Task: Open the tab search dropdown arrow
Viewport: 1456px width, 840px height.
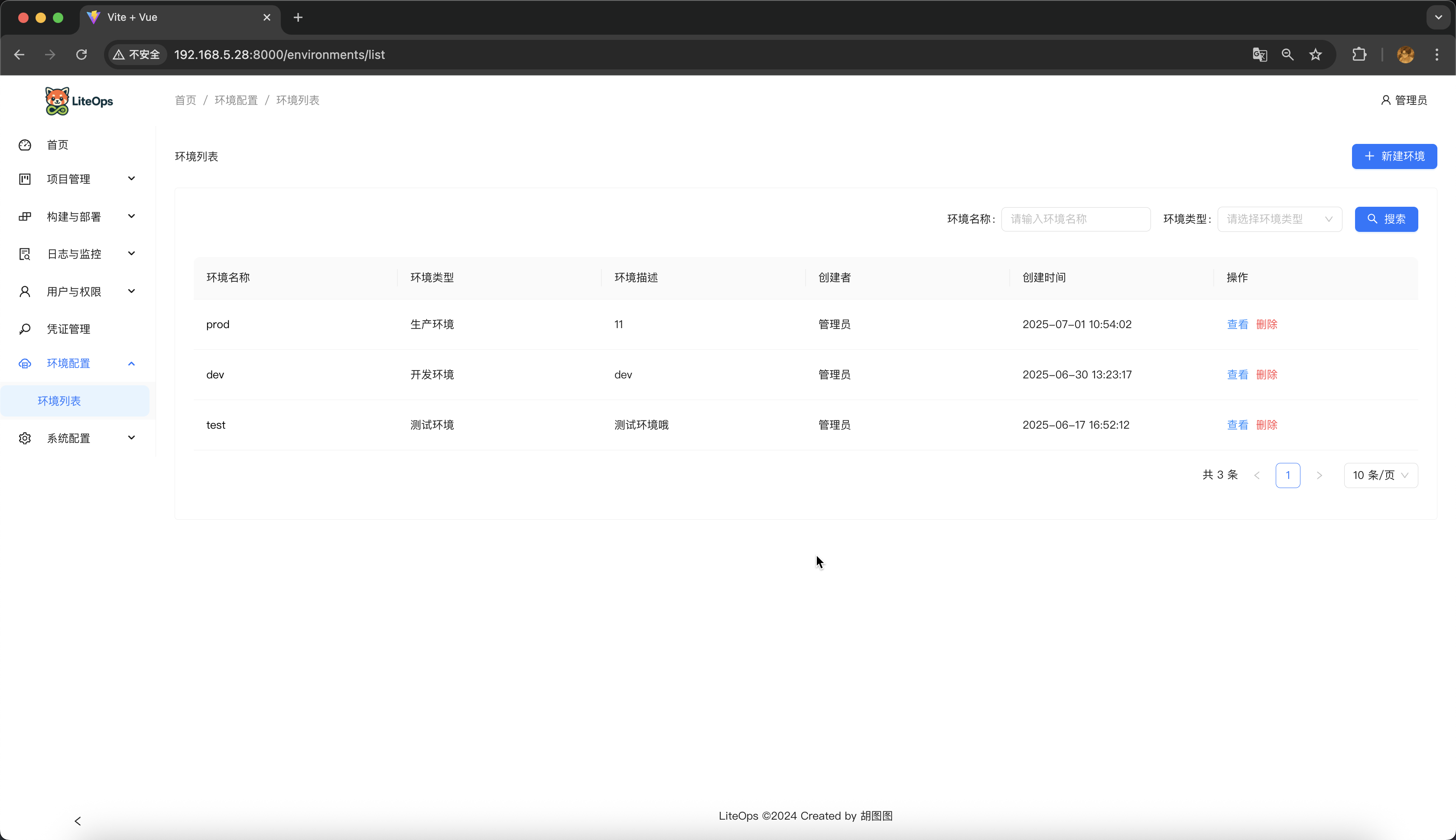Action: click(1438, 17)
